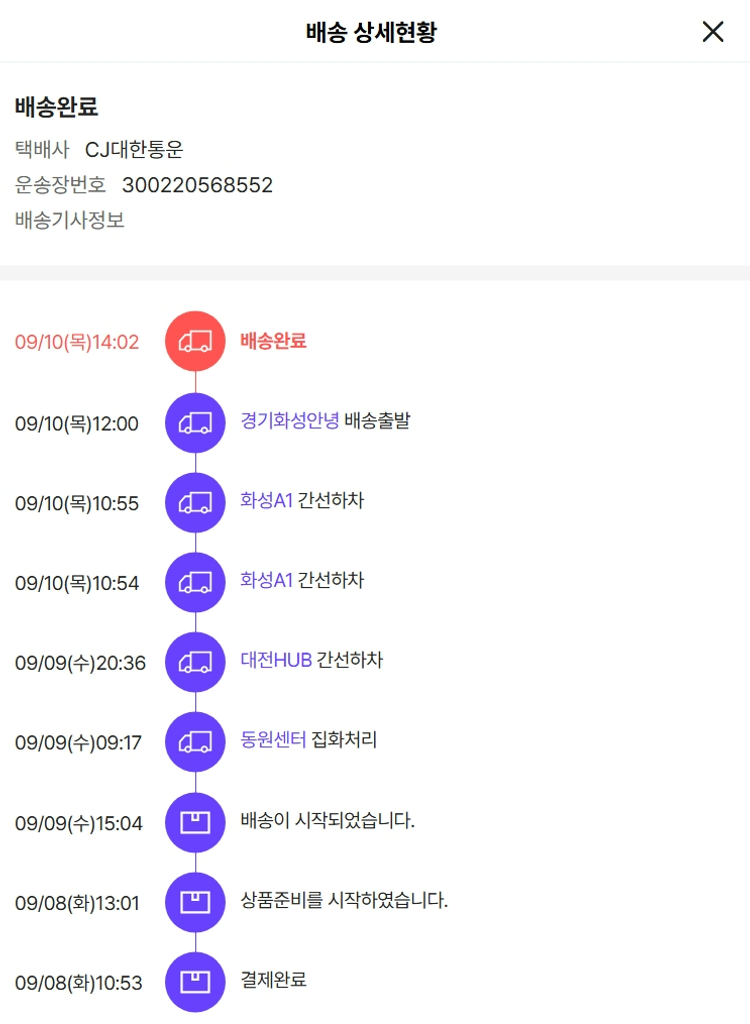This screenshot has height=1024, width=750.
Task: Click the 09/10(목)14:02 timestamp
Action: pos(77,342)
